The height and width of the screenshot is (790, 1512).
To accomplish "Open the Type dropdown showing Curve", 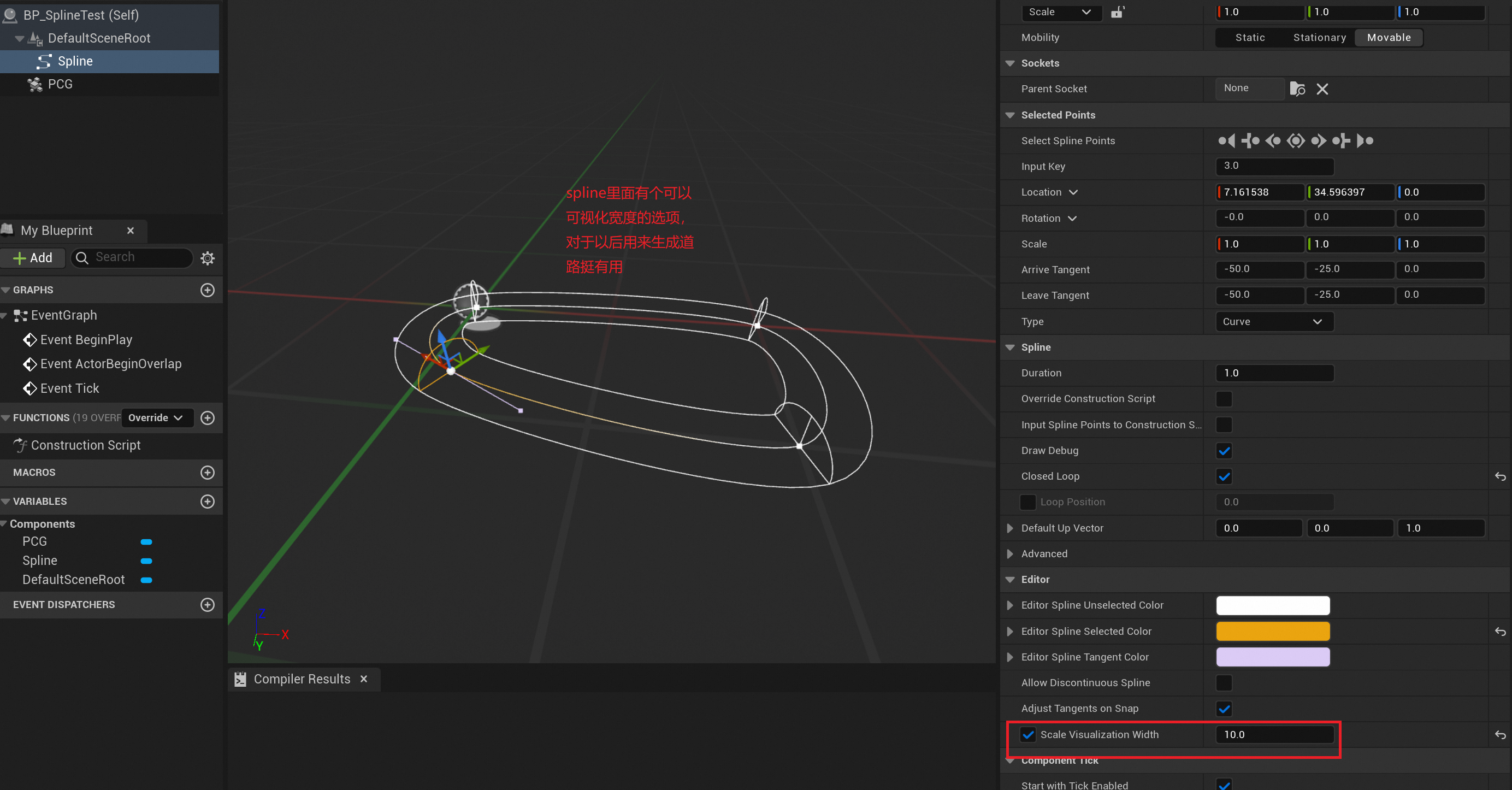I will [1273, 321].
